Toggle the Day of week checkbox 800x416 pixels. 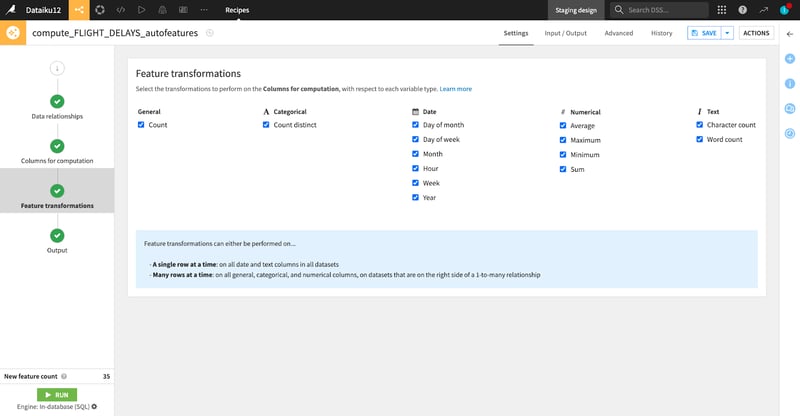(x=415, y=139)
